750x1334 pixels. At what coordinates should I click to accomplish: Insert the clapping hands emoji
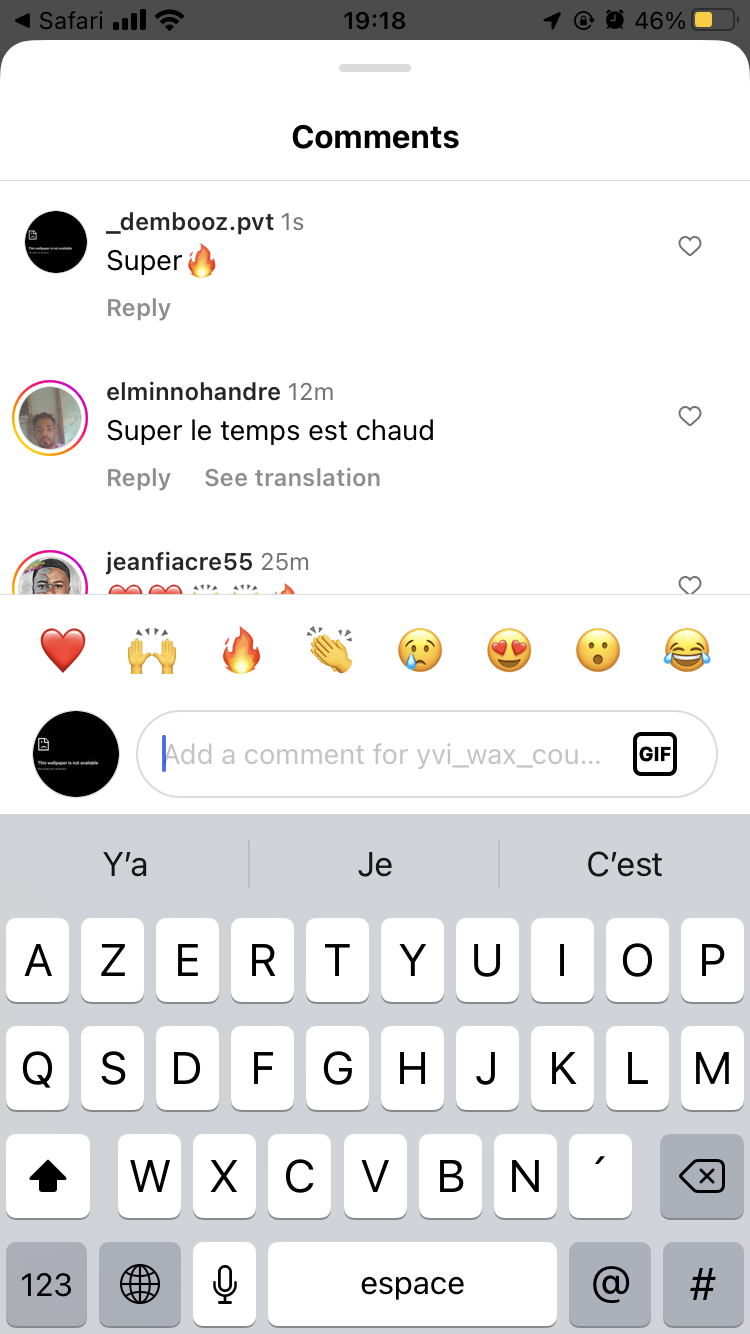click(330, 651)
